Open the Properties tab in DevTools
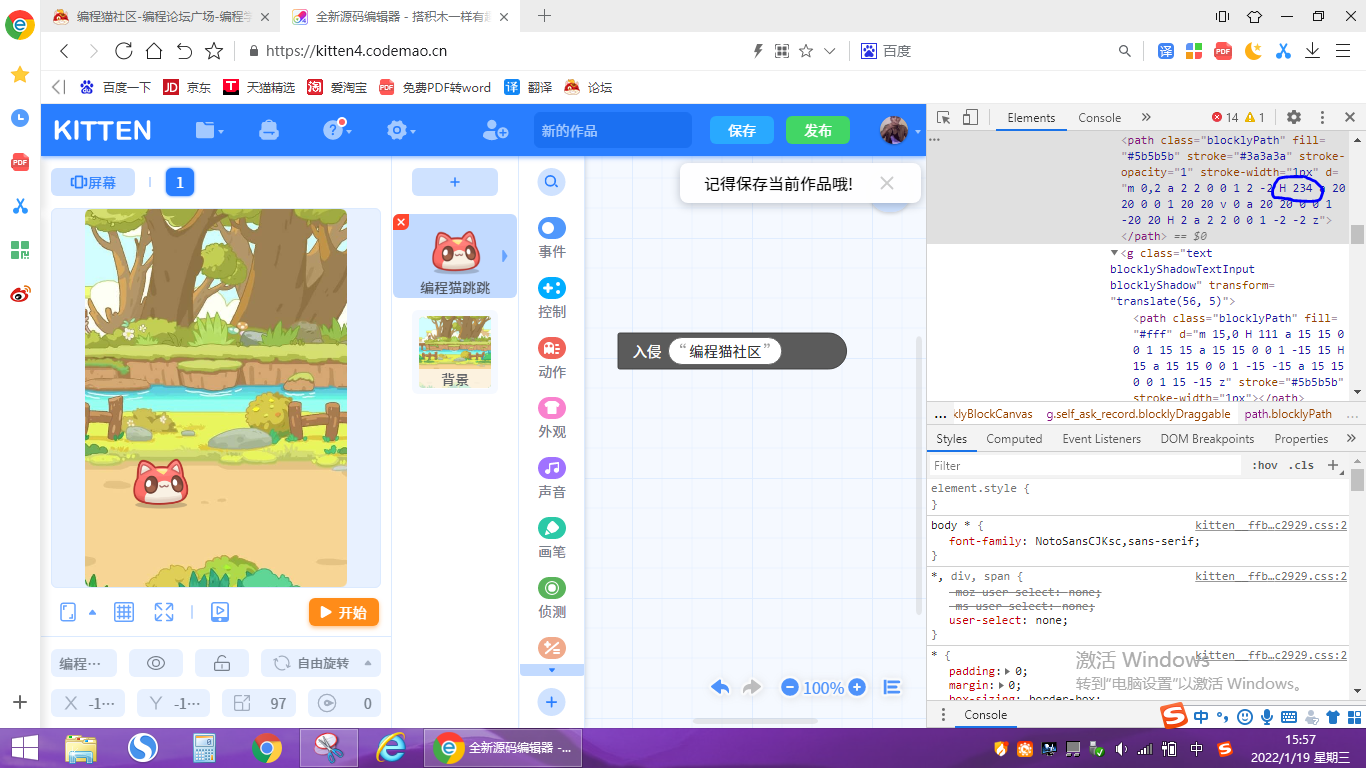 tap(1301, 438)
